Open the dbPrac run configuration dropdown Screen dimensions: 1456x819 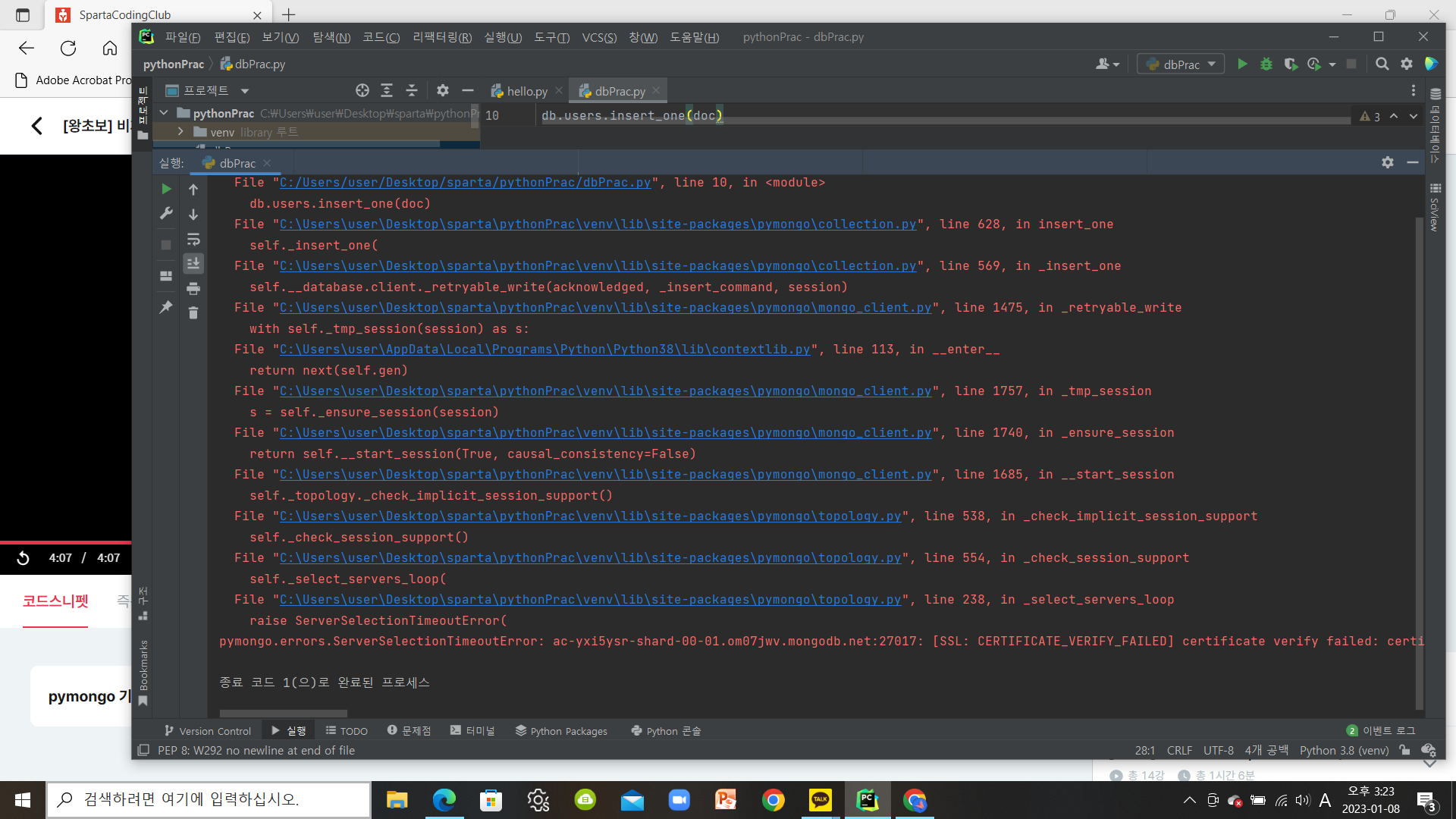coord(1181,64)
